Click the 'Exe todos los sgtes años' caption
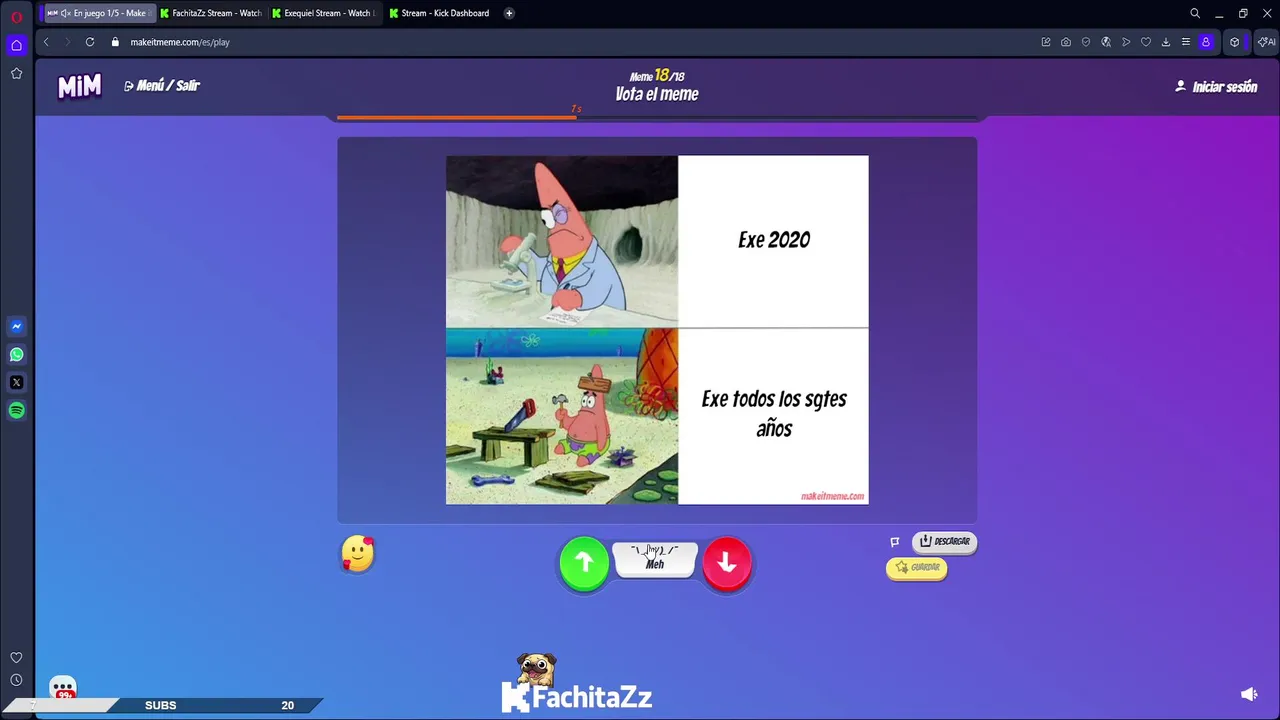The height and width of the screenshot is (720, 1280). [x=774, y=414]
